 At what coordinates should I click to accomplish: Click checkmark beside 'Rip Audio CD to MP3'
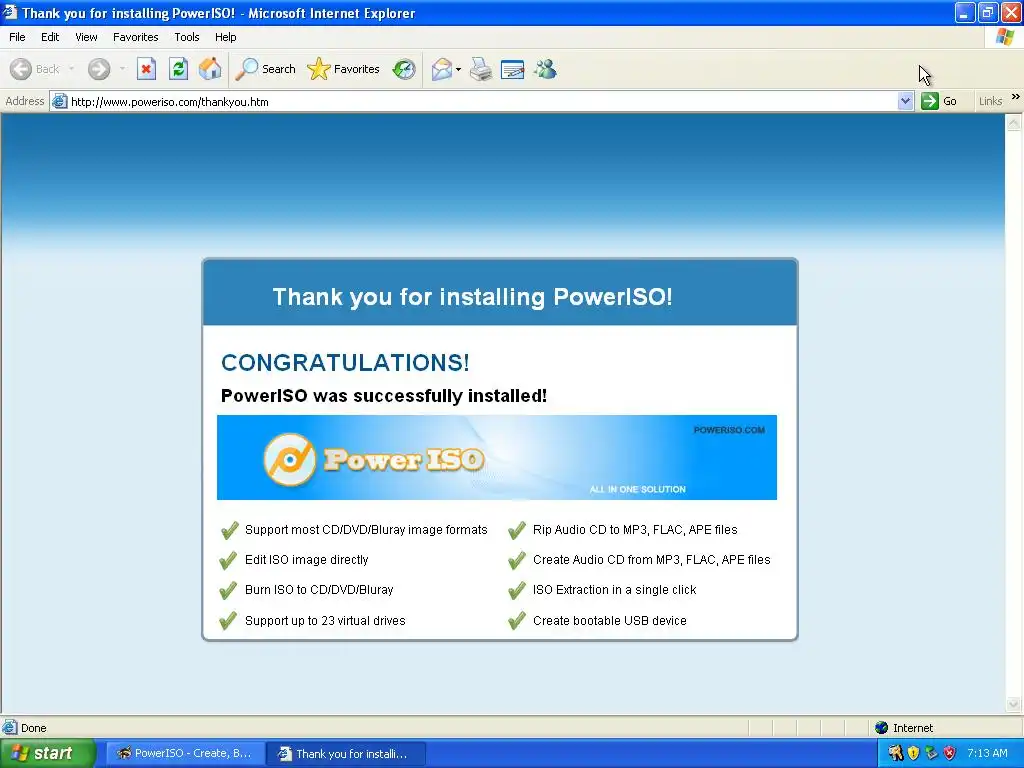point(517,530)
